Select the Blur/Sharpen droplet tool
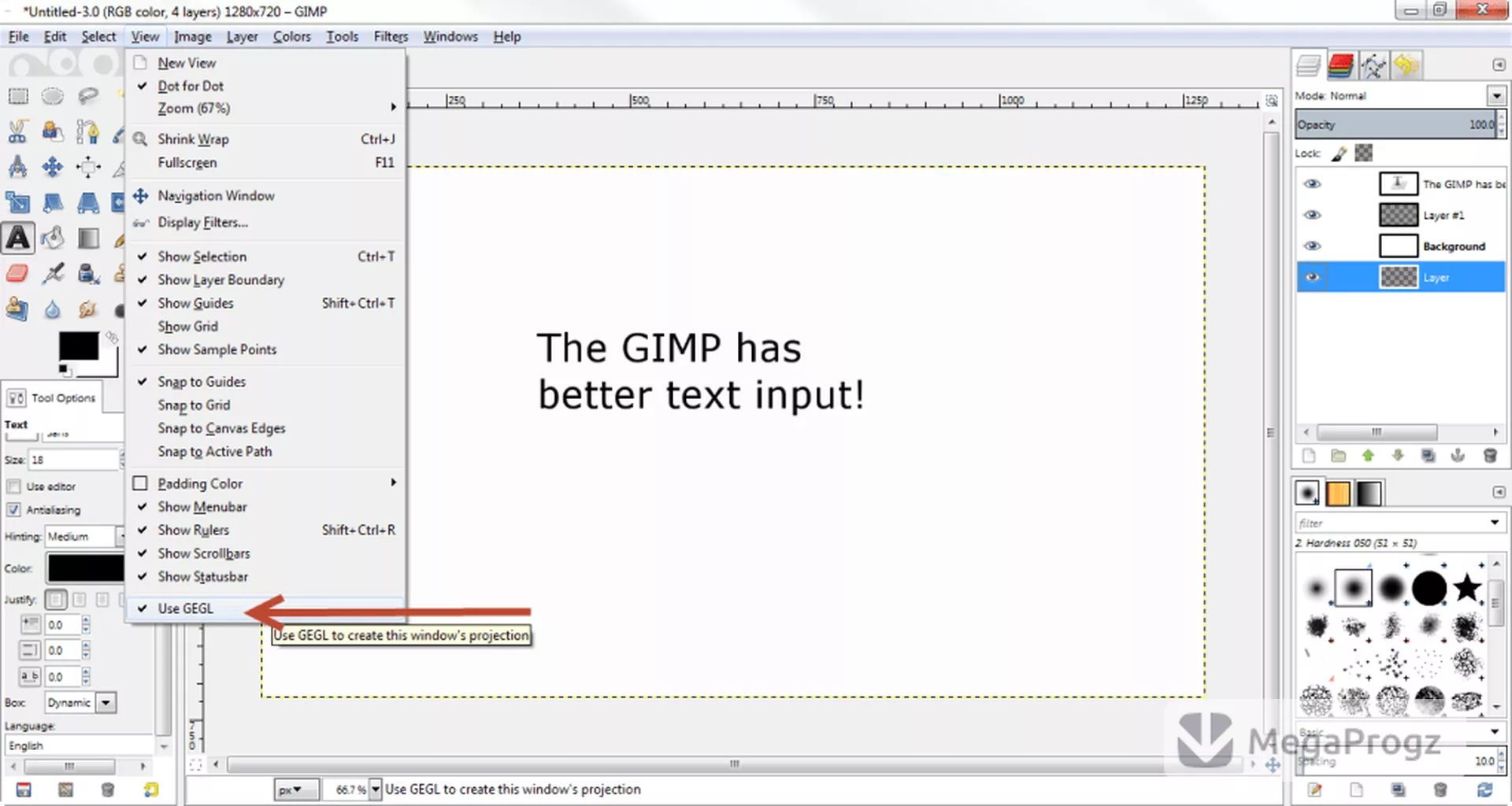The image size is (1512, 806). click(x=53, y=309)
